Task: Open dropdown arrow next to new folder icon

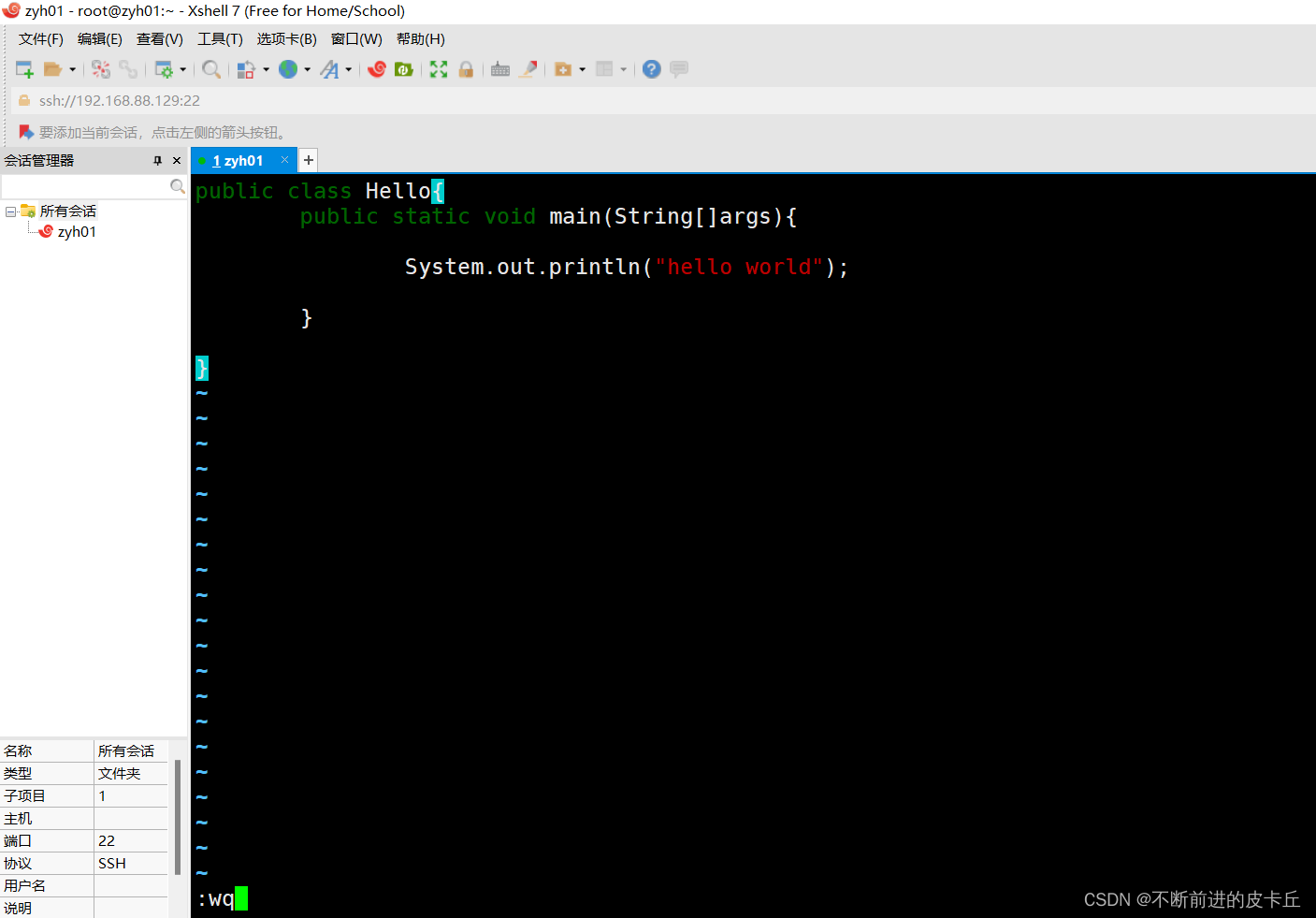Action: tap(582, 69)
